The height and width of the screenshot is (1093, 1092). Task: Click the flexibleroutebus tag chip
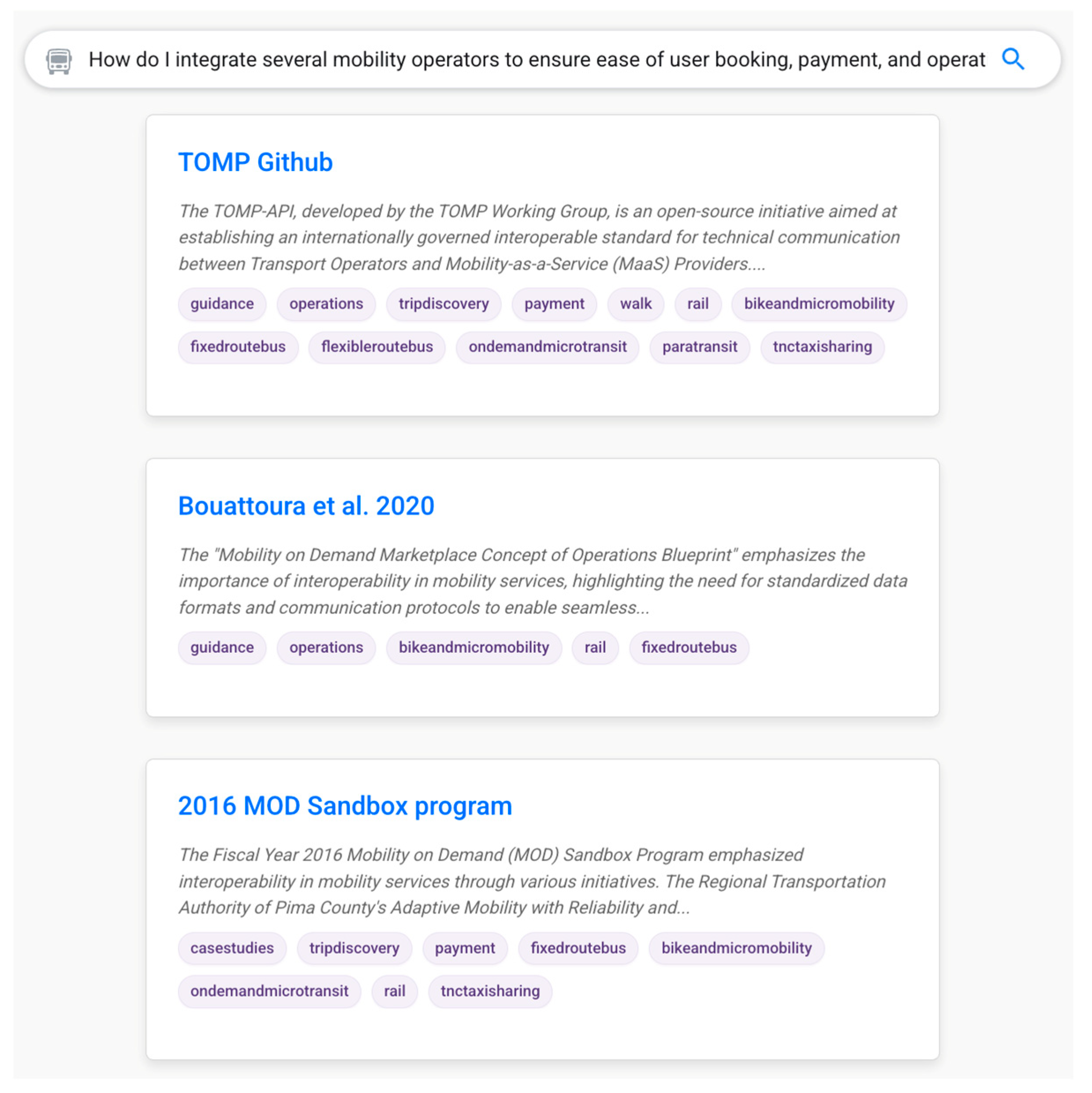pos(377,347)
